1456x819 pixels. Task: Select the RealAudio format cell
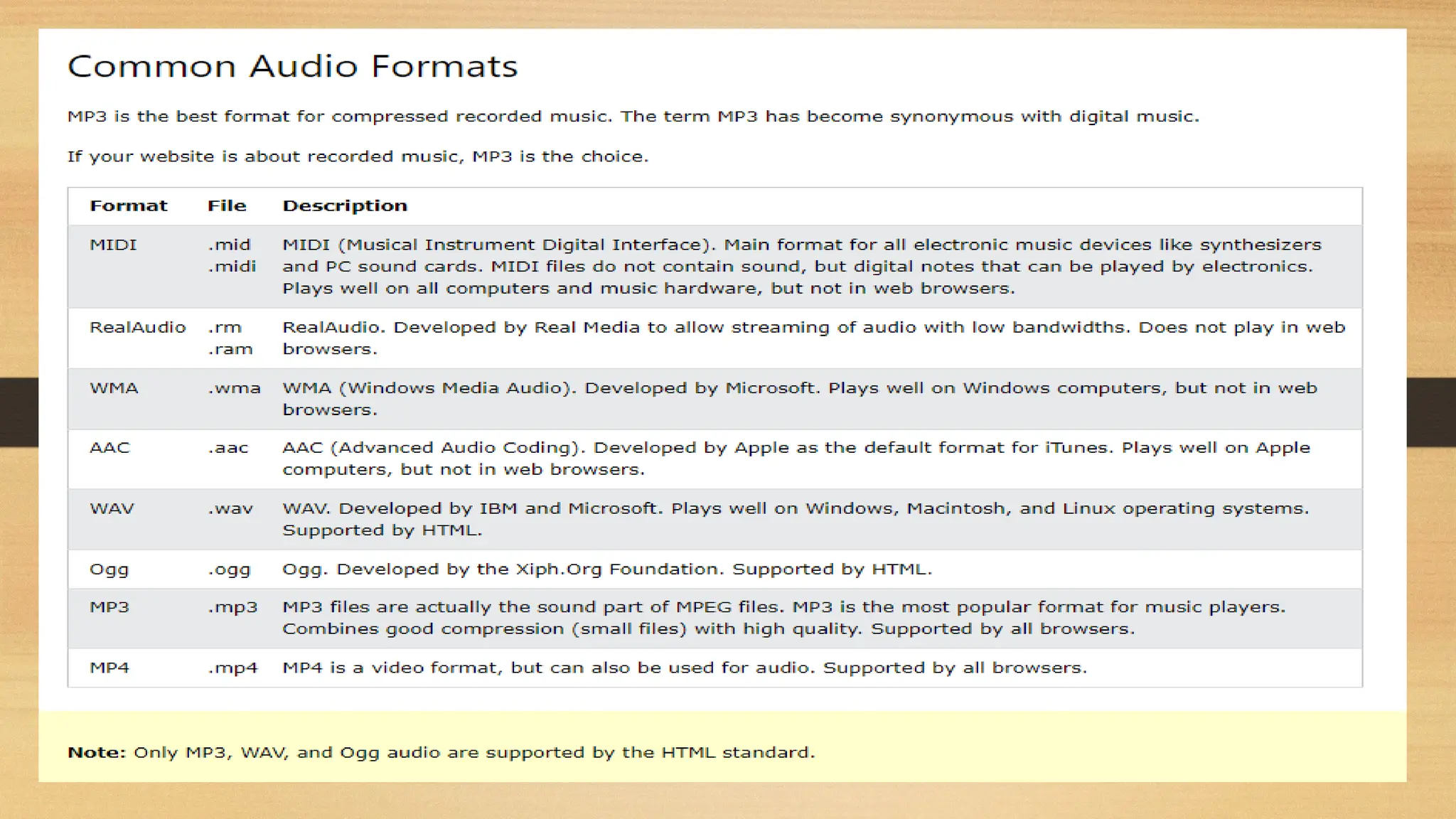[x=137, y=328]
